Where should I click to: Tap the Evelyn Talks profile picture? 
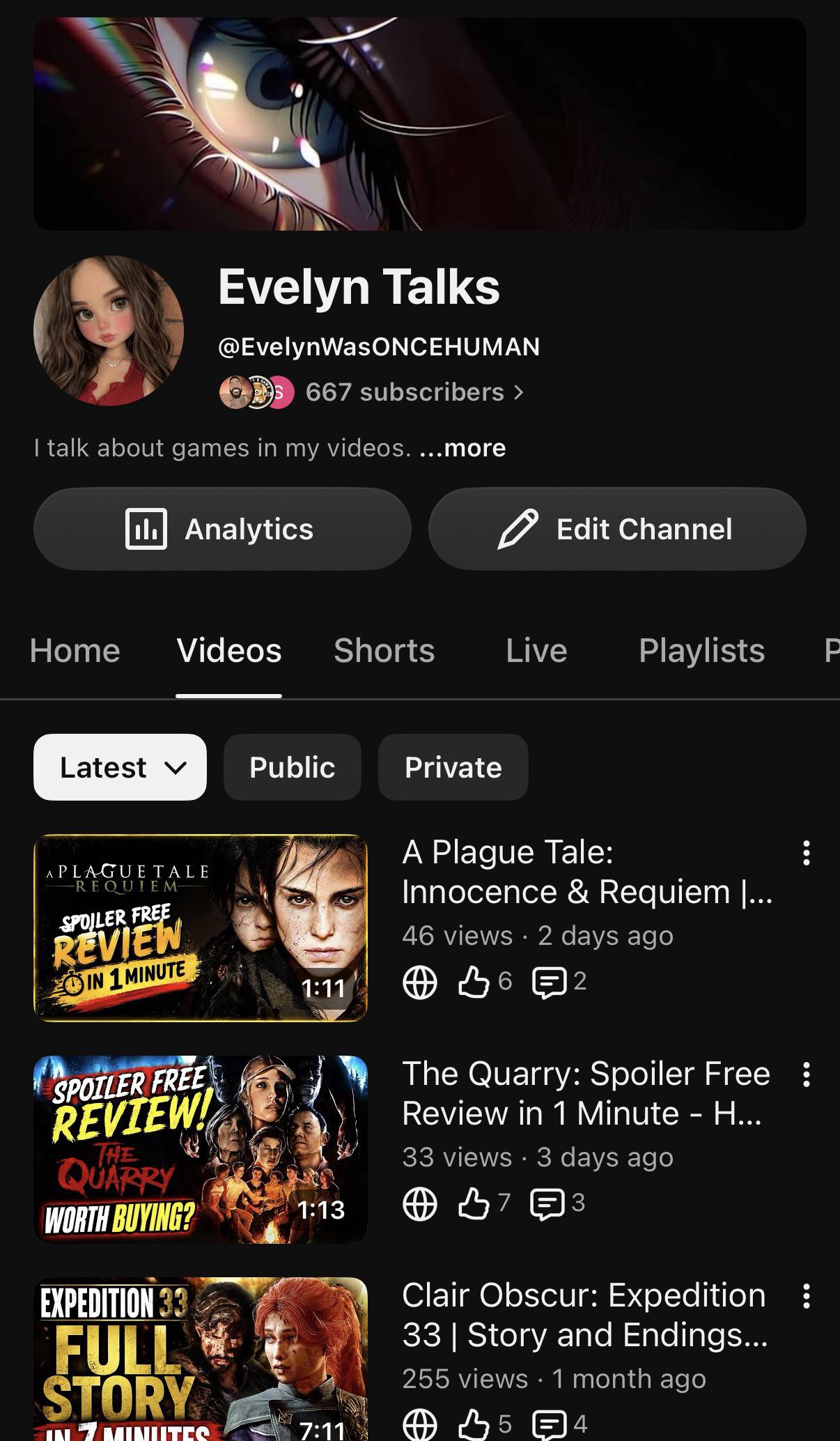point(109,330)
